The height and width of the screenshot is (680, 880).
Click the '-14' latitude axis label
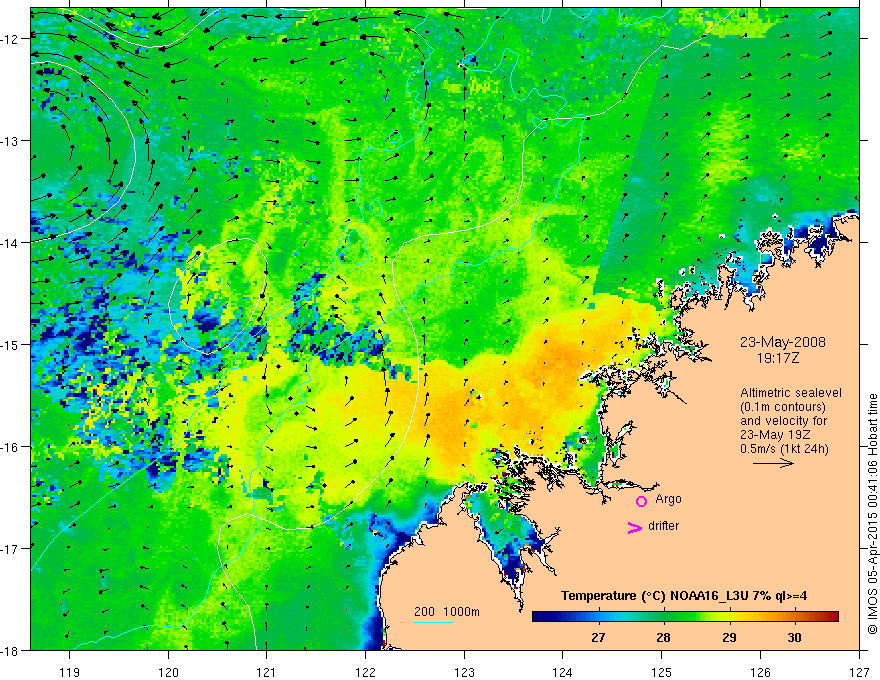[x=11, y=242]
